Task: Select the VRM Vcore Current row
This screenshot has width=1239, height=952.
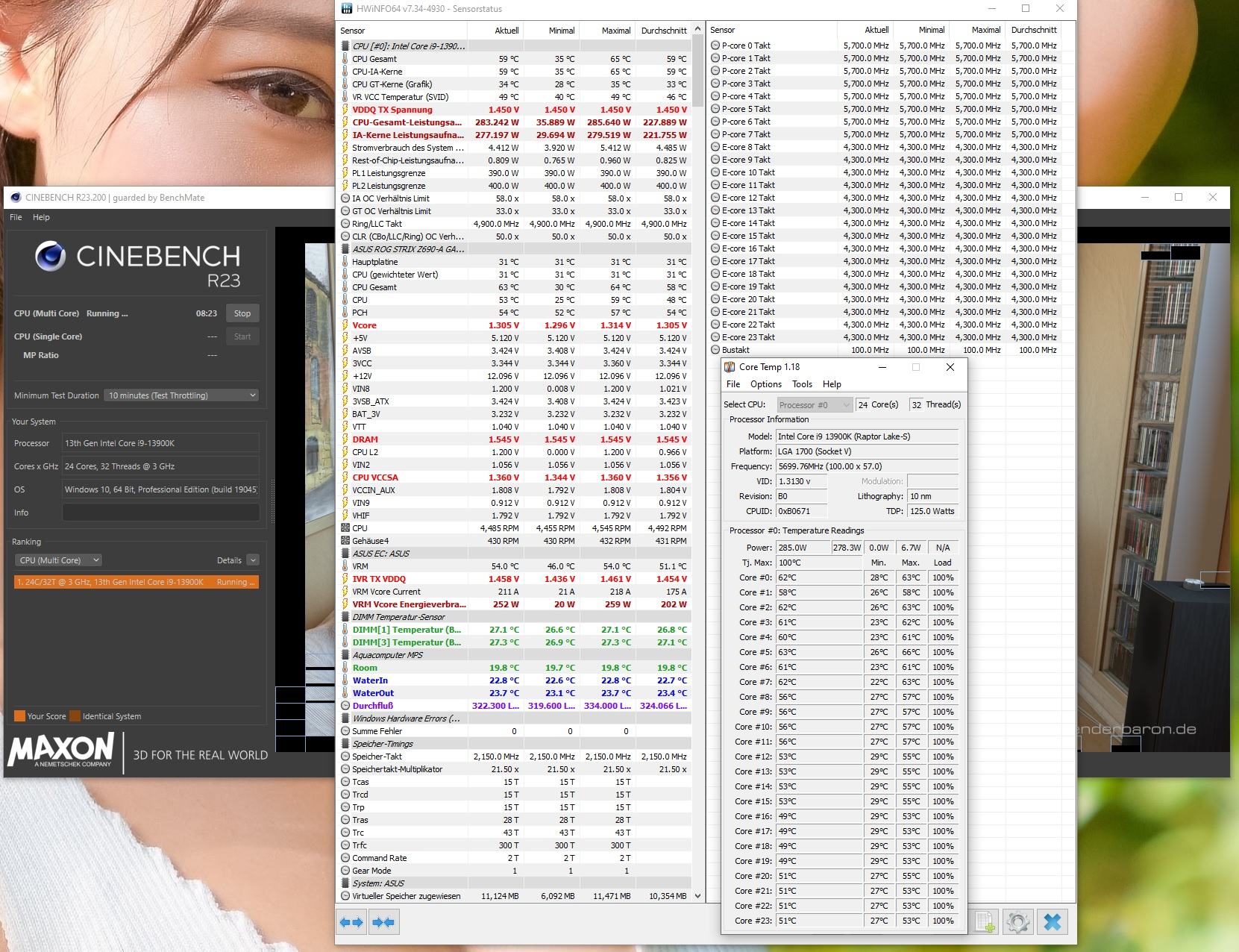Action: coord(515,592)
